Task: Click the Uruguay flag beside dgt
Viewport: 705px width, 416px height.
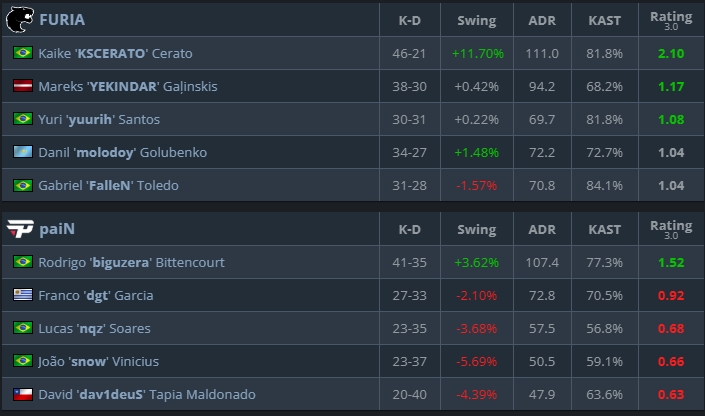Action: [x=22, y=295]
